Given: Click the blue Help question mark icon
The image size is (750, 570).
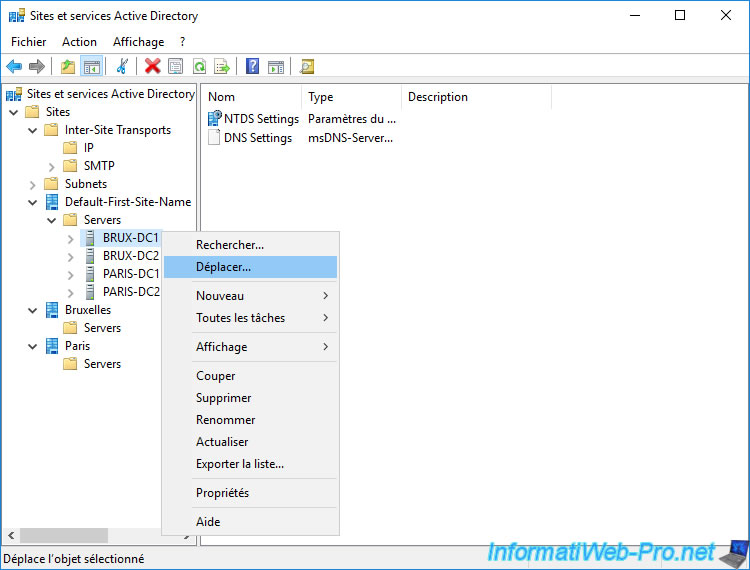Looking at the screenshot, I should [253, 67].
